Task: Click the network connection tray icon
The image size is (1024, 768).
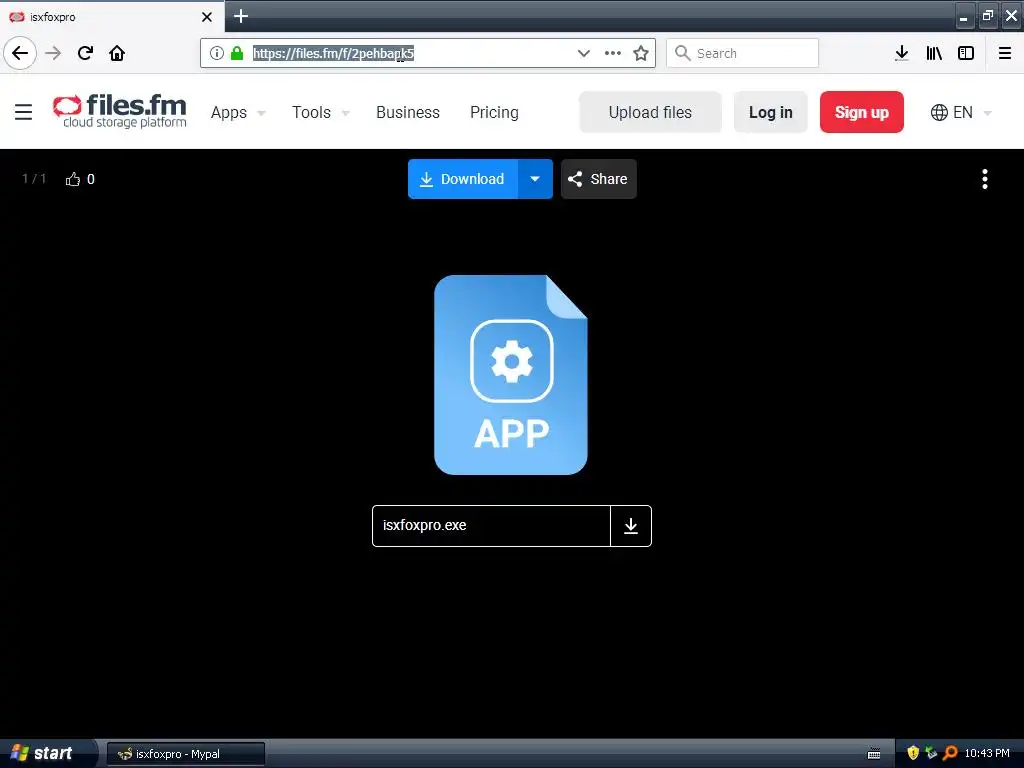Action: click(931, 753)
